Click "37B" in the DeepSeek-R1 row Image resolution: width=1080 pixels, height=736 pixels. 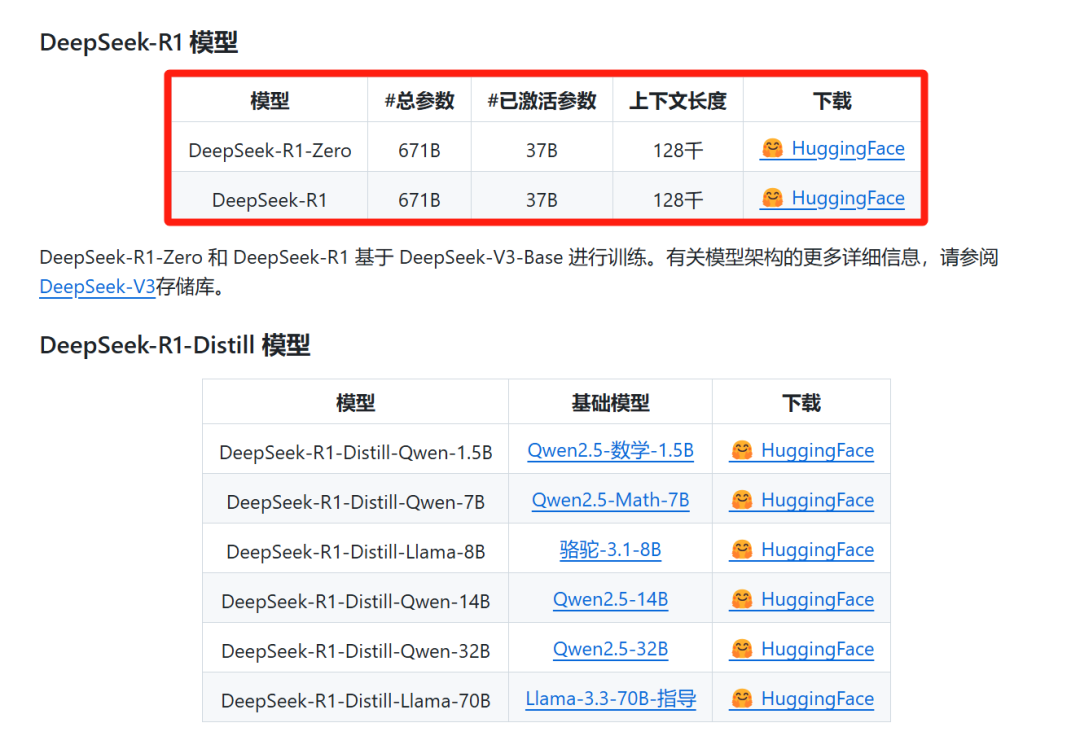coord(542,200)
